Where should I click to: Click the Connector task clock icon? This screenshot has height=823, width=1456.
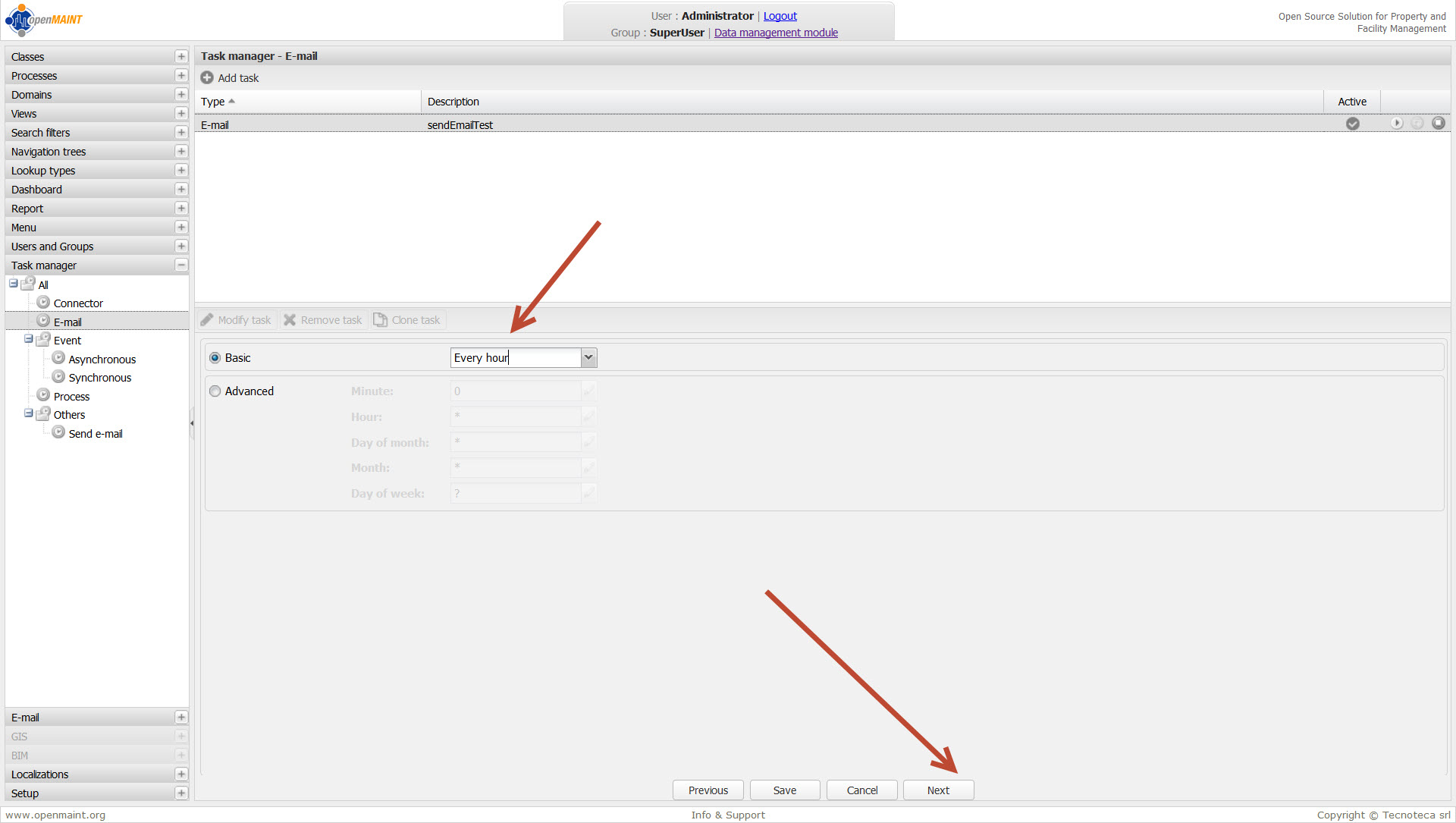point(43,303)
